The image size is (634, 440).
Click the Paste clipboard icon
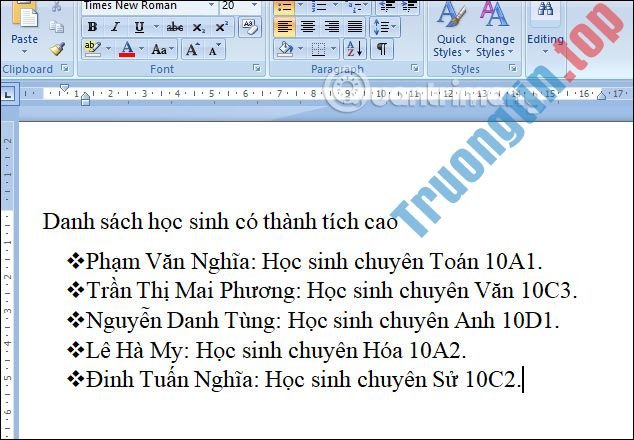[25, 14]
